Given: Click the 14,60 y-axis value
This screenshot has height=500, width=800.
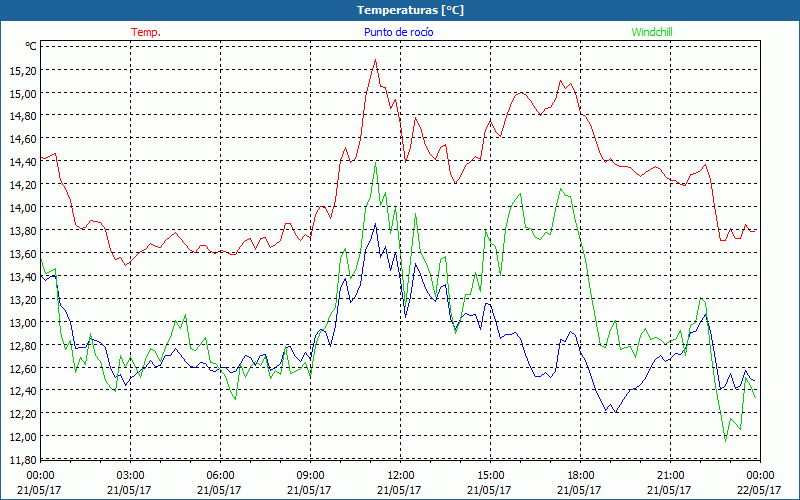Looking at the screenshot, I should [x=23, y=139].
